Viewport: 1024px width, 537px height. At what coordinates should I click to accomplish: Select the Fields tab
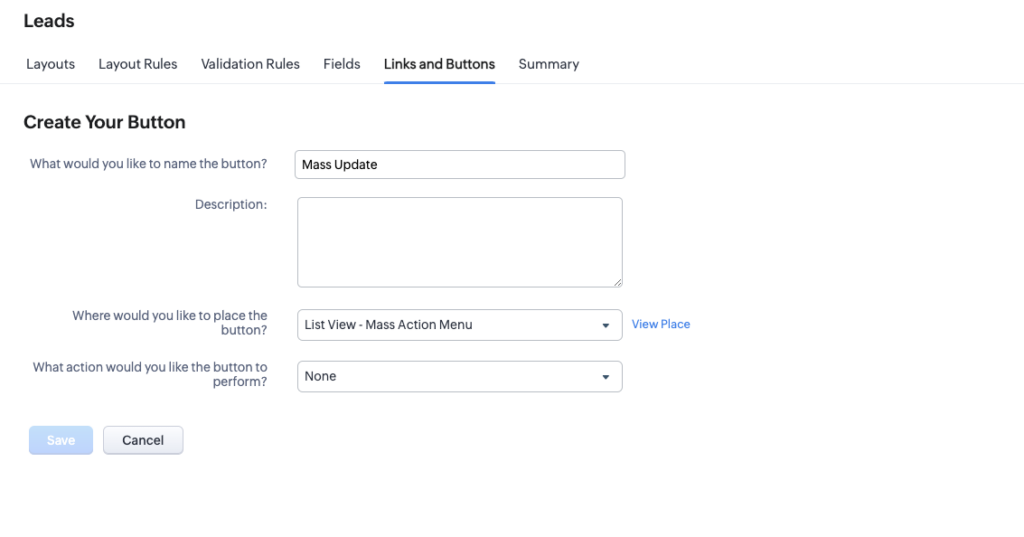341,64
